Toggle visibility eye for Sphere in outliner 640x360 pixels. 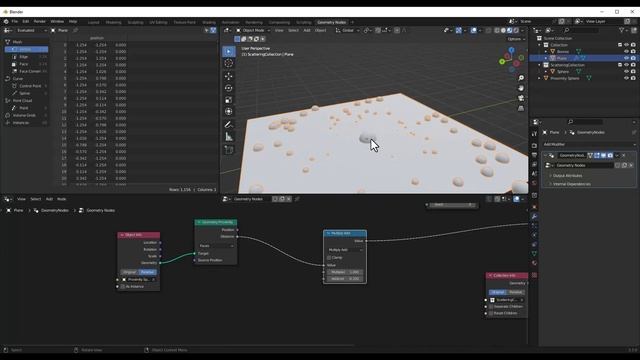tap(626, 71)
